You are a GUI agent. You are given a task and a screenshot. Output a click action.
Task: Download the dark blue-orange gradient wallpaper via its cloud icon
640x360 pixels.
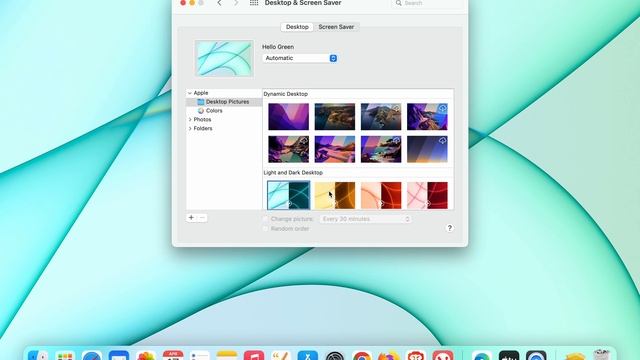tap(442, 140)
